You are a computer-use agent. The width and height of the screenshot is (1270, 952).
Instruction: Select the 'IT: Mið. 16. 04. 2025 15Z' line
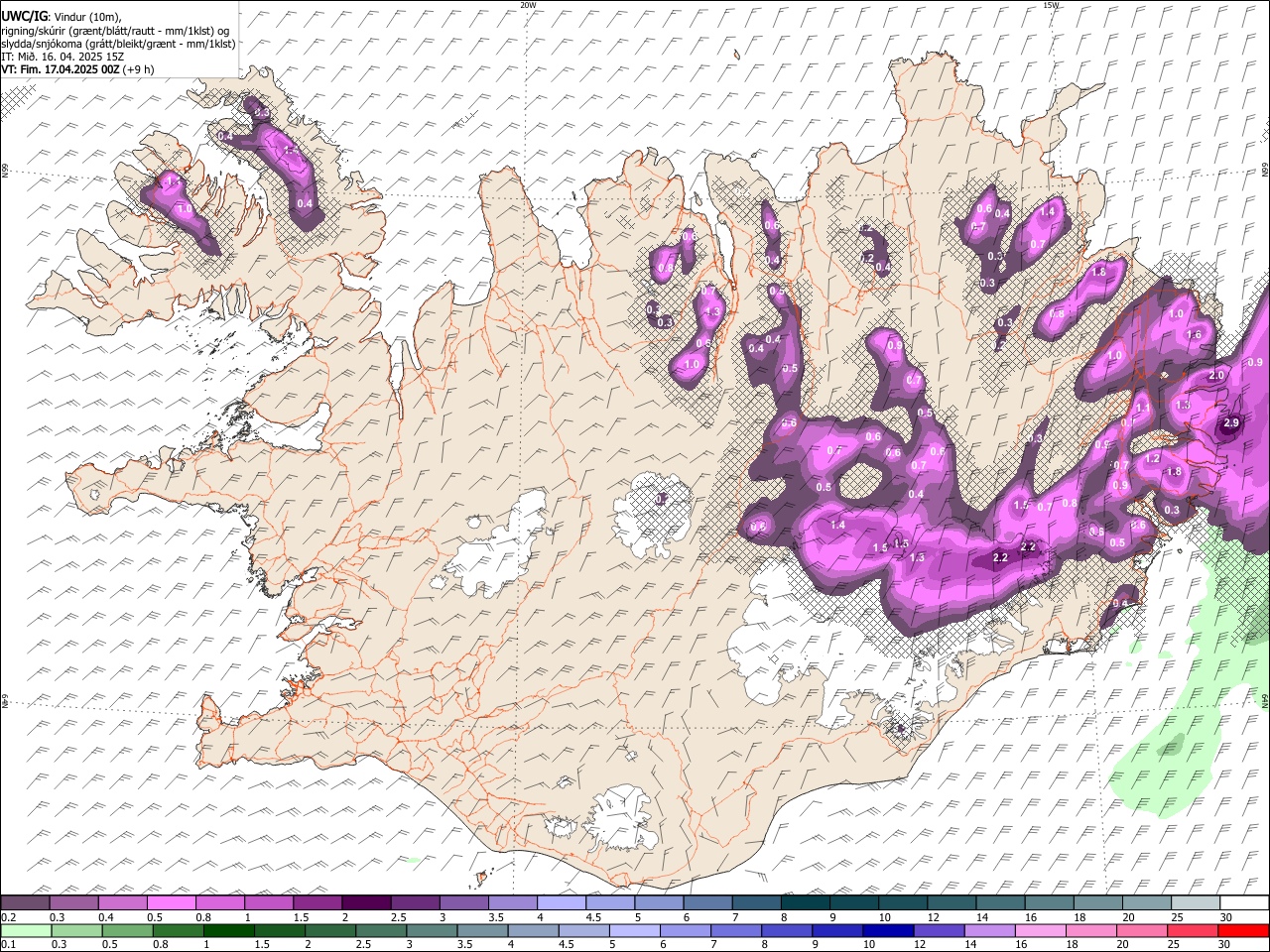tap(62, 57)
